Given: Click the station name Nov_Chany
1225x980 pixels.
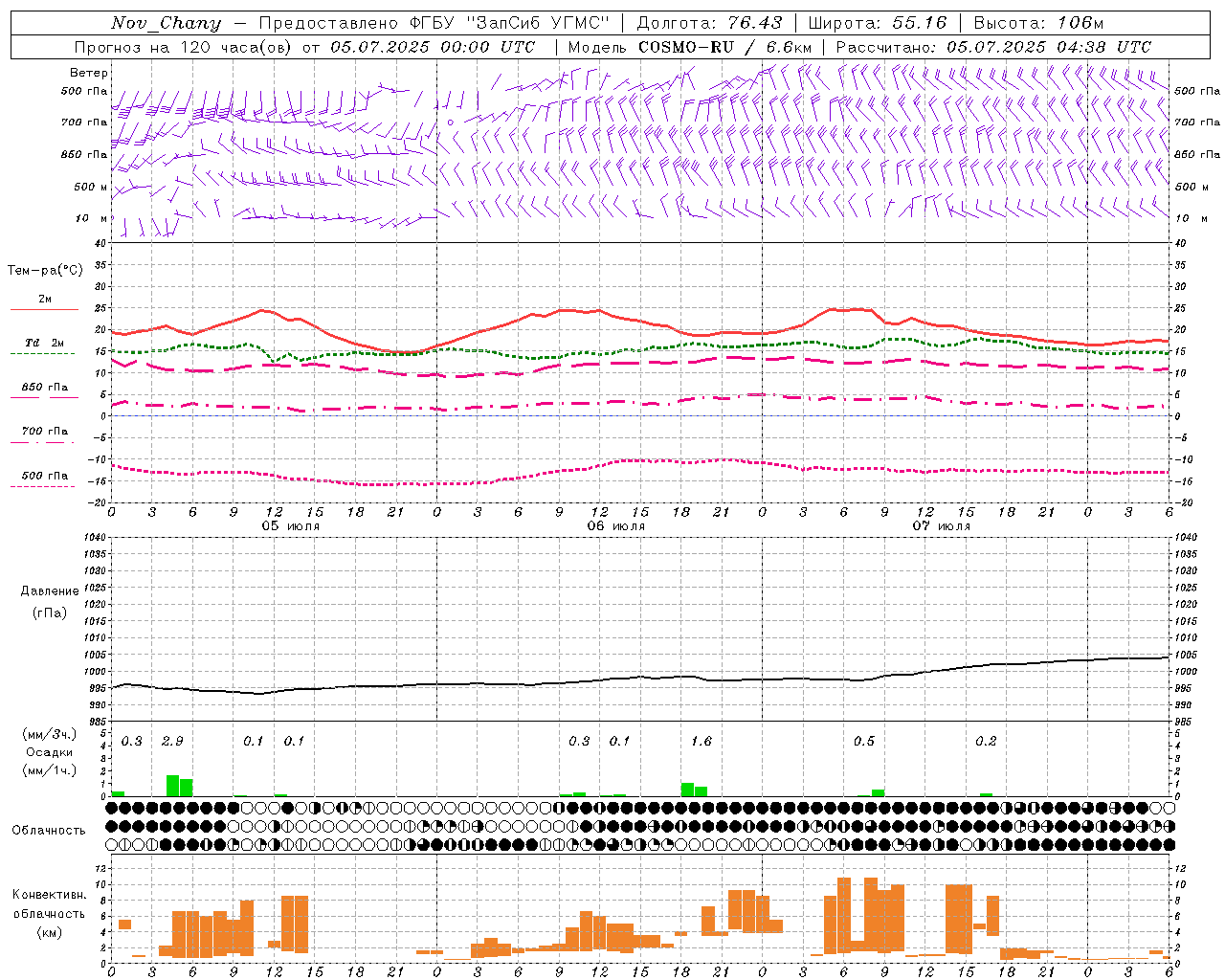Looking at the screenshot, I should [166, 23].
